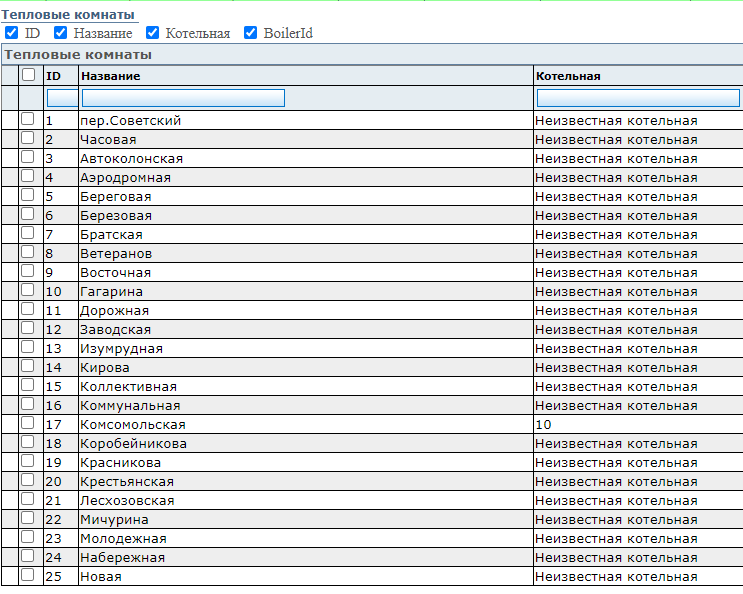Screen dimensions: 743x594
Task: Sort by Котельная column header
Action: tap(568, 76)
